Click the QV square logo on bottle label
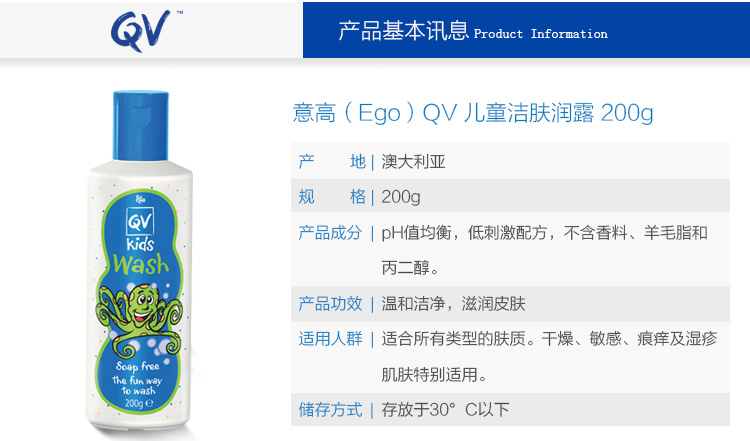Screen dimensions: 750x441 click(x=140, y=221)
